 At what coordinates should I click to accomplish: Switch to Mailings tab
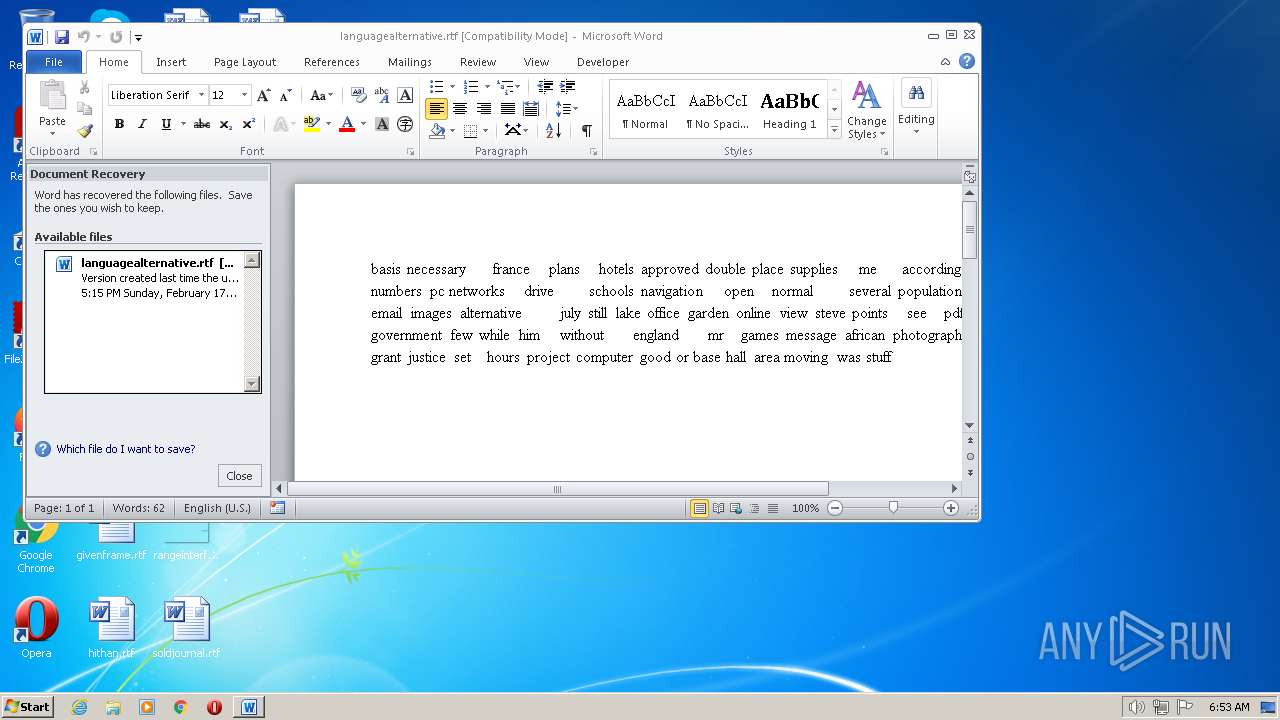pyautogui.click(x=410, y=62)
